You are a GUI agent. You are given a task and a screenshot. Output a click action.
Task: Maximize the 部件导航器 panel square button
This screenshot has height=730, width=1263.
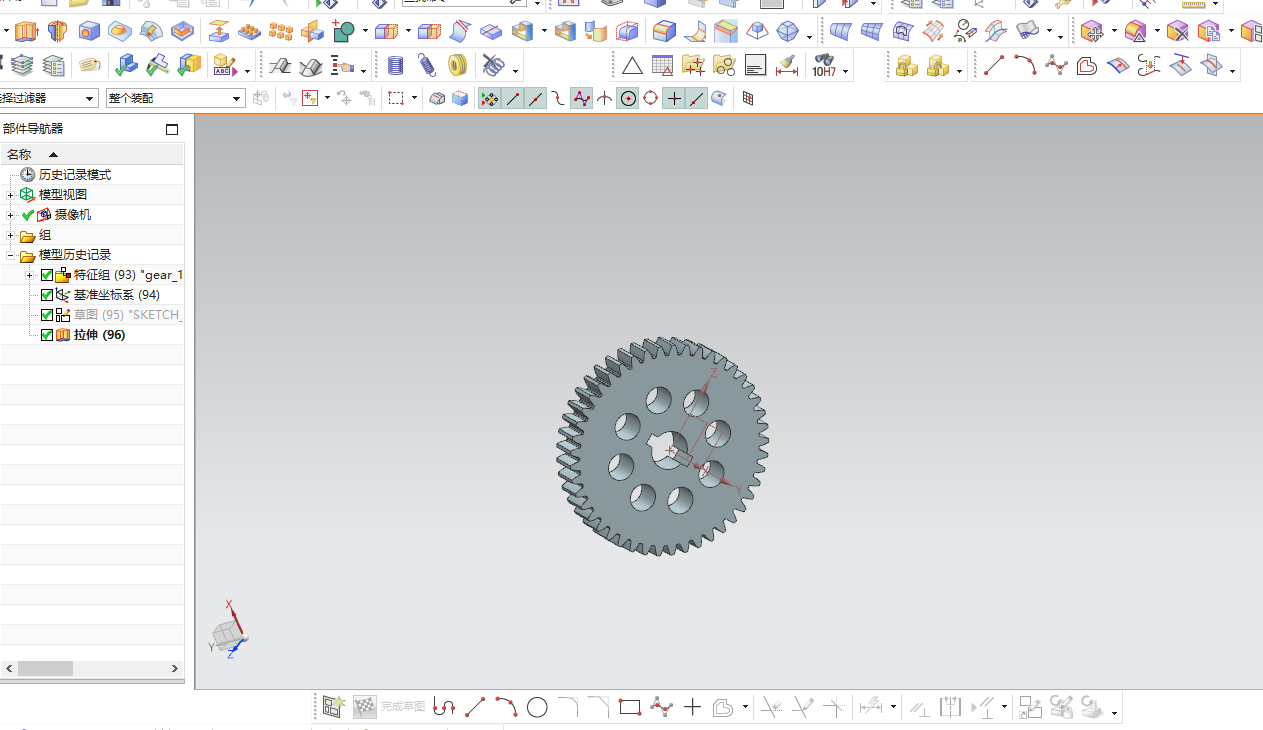(x=172, y=129)
